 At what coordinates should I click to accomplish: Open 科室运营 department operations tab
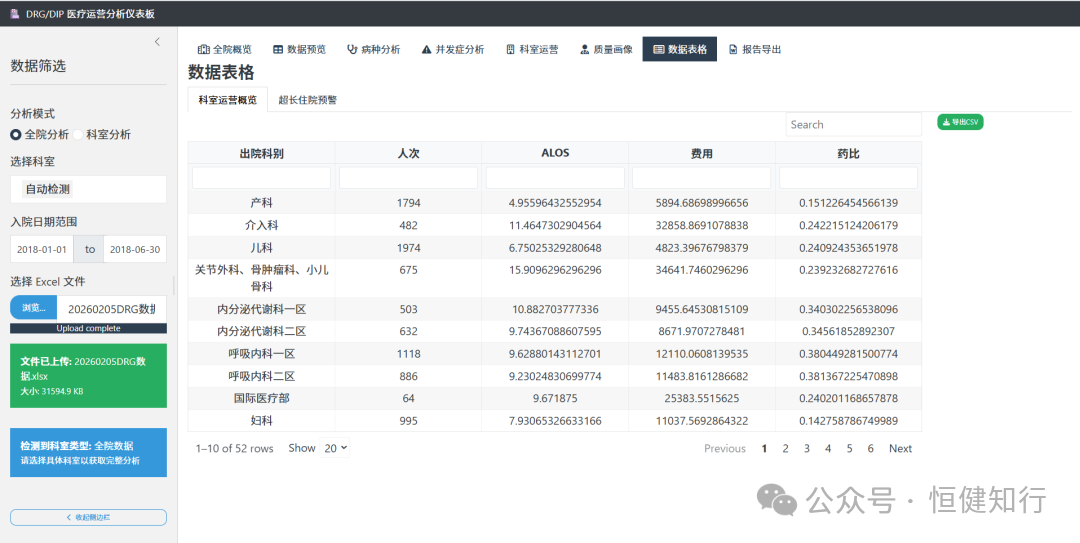click(x=532, y=49)
